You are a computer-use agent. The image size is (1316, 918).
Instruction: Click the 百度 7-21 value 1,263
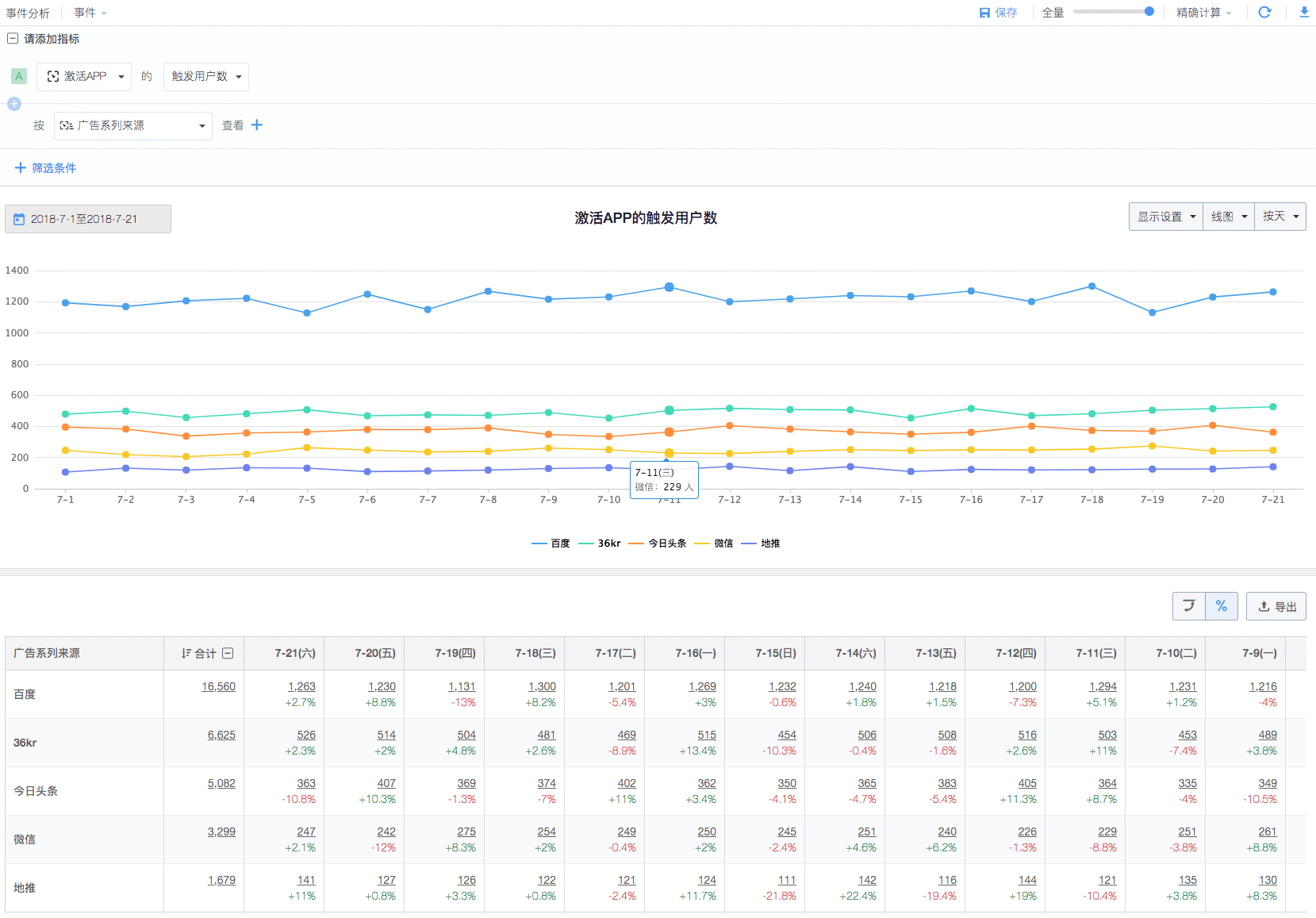click(x=301, y=686)
